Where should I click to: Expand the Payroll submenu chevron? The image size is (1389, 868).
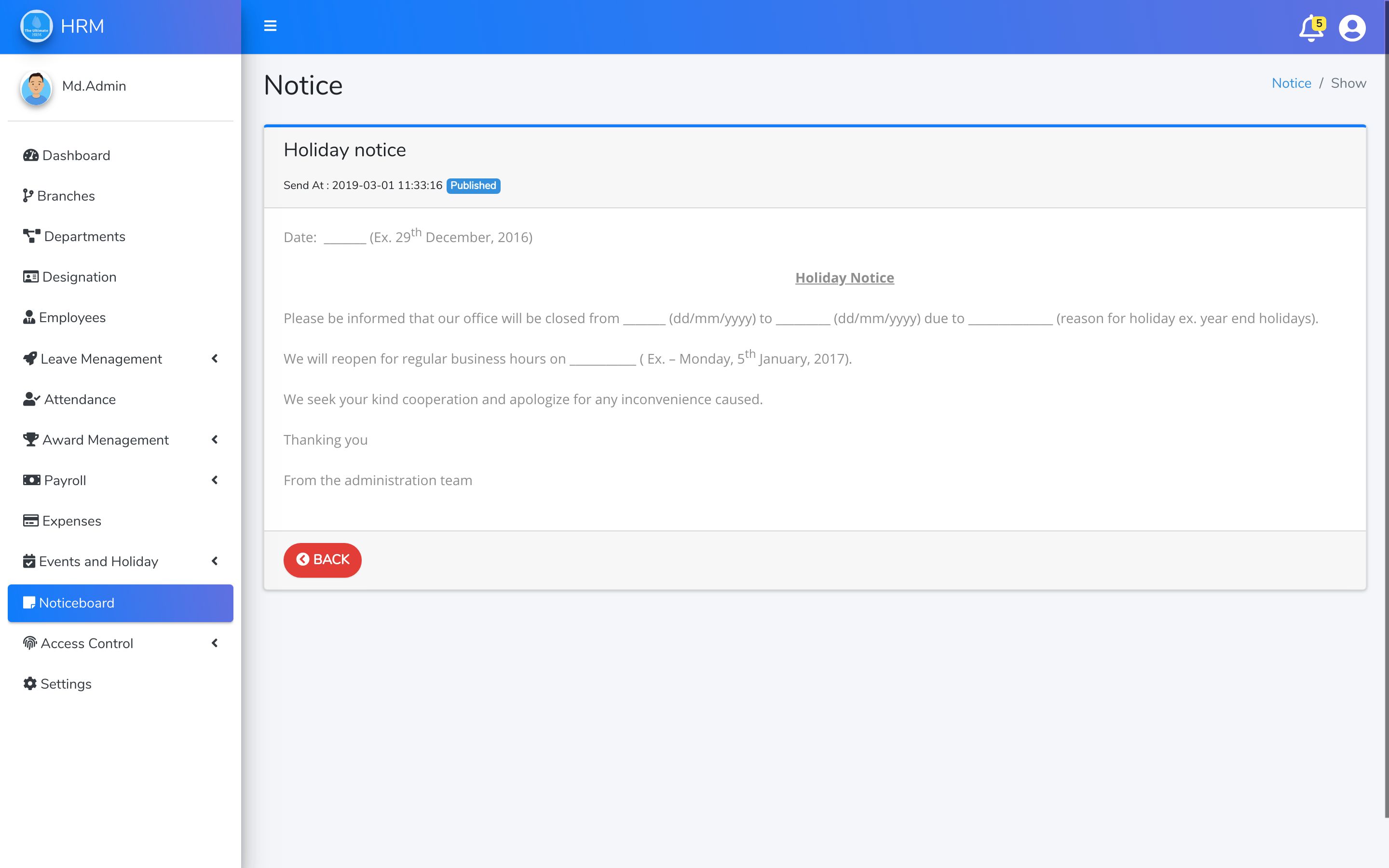tap(215, 480)
